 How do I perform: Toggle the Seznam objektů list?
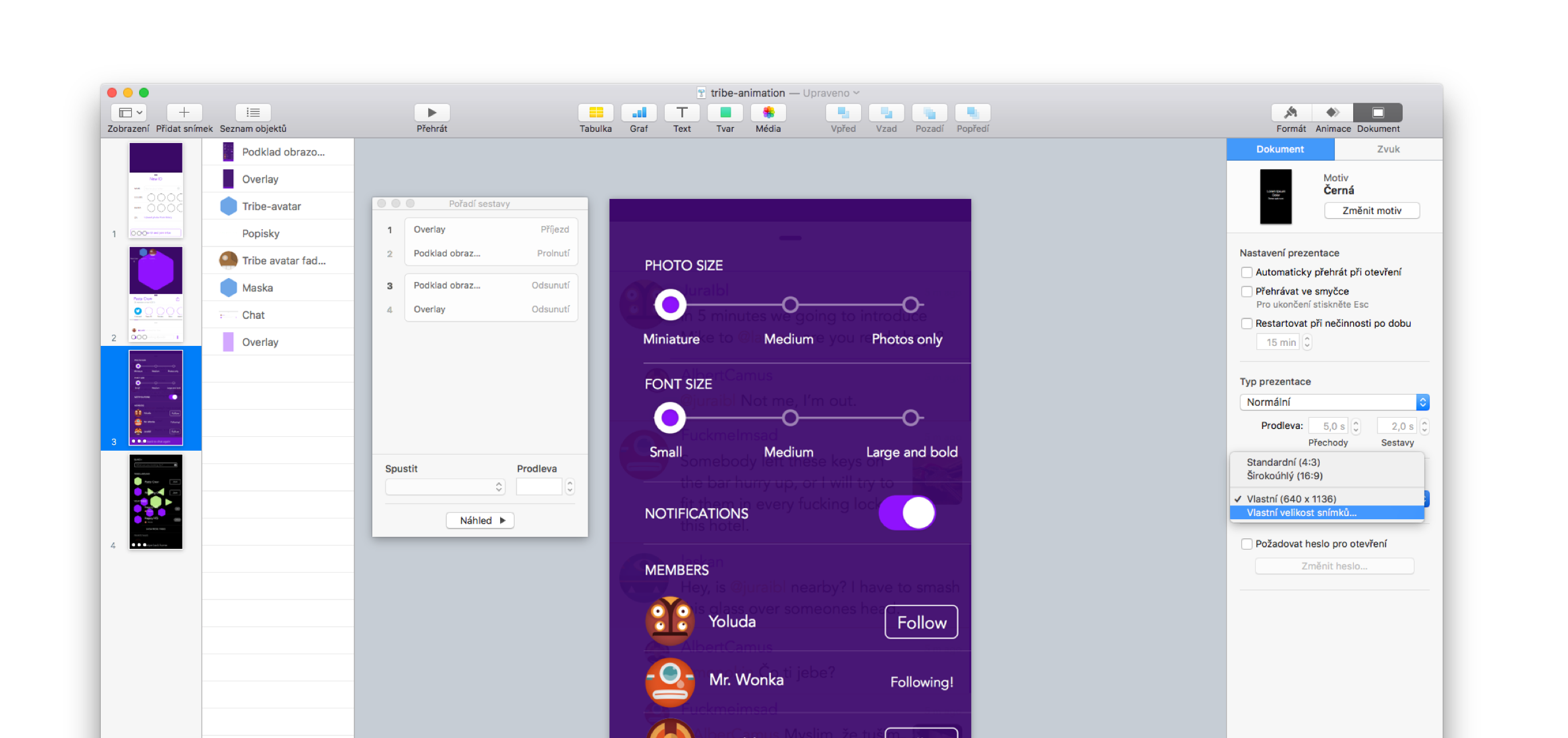(253, 113)
